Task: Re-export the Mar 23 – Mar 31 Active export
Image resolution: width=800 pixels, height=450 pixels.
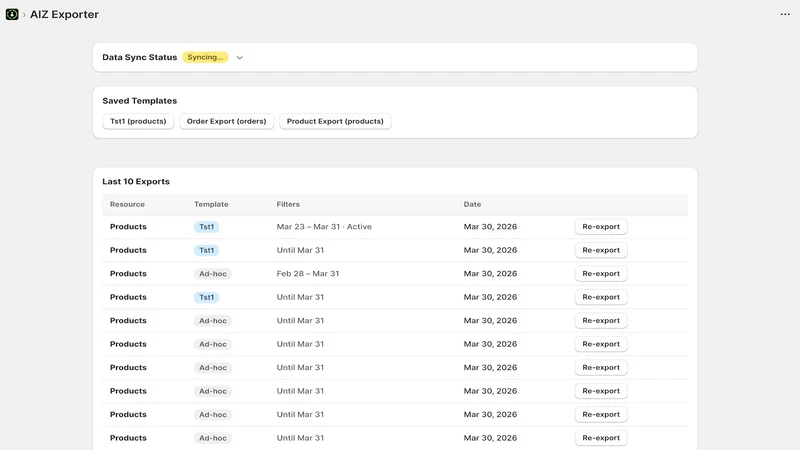Action: pyautogui.click(x=601, y=227)
